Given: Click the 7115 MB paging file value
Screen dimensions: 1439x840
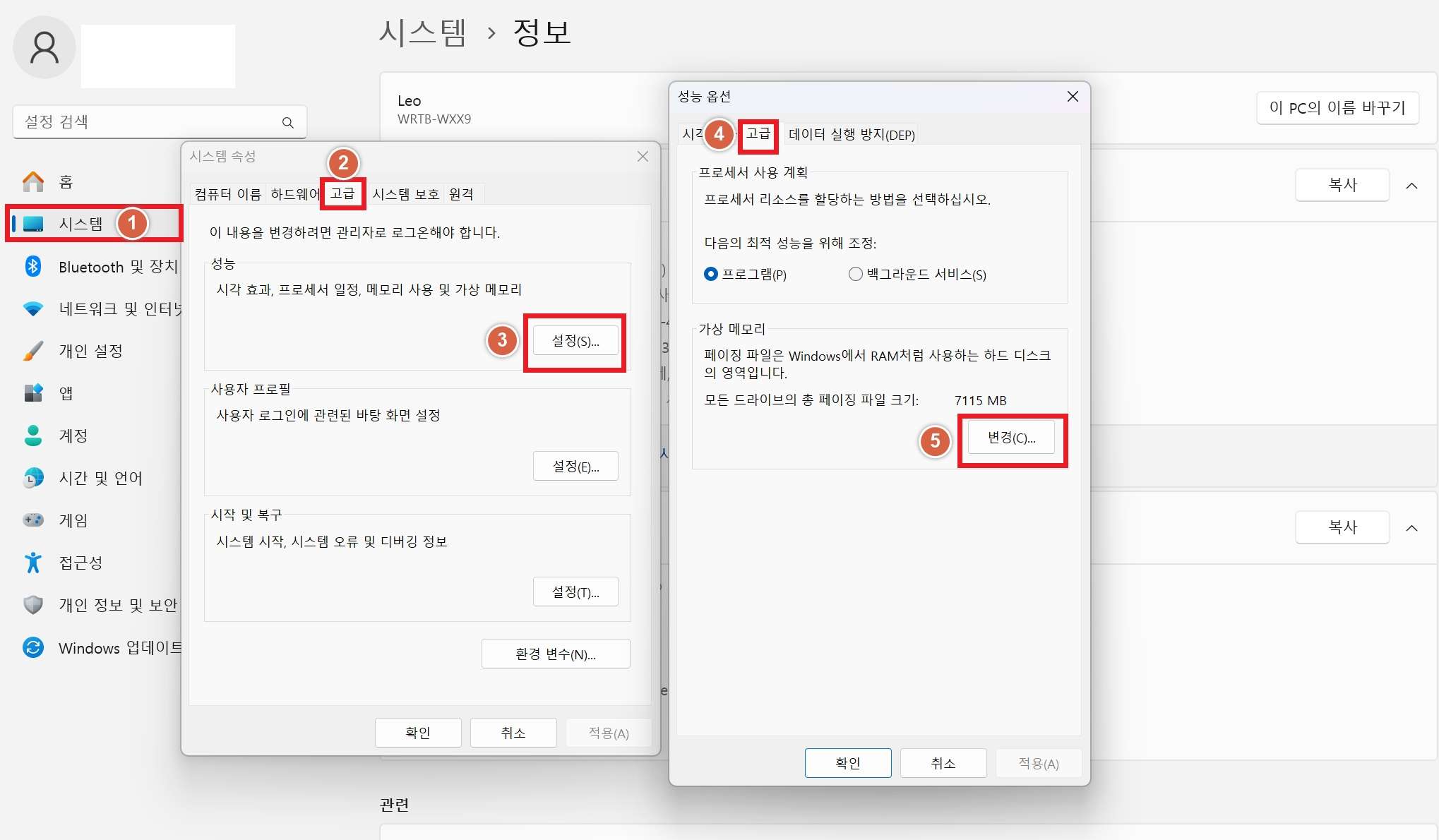Looking at the screenshot, I should click(980, 400).
